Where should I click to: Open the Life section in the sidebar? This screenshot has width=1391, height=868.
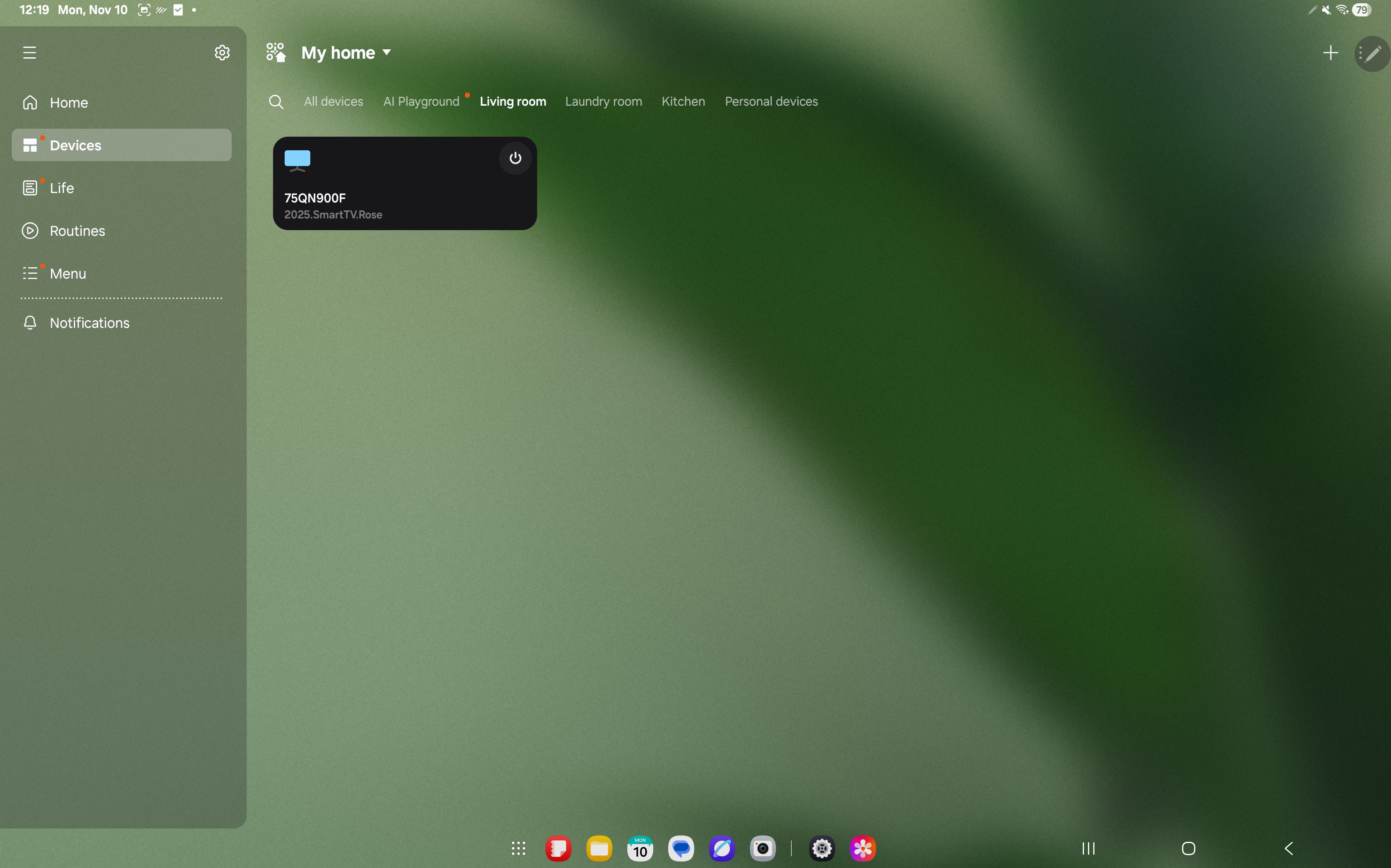point(62,188)
